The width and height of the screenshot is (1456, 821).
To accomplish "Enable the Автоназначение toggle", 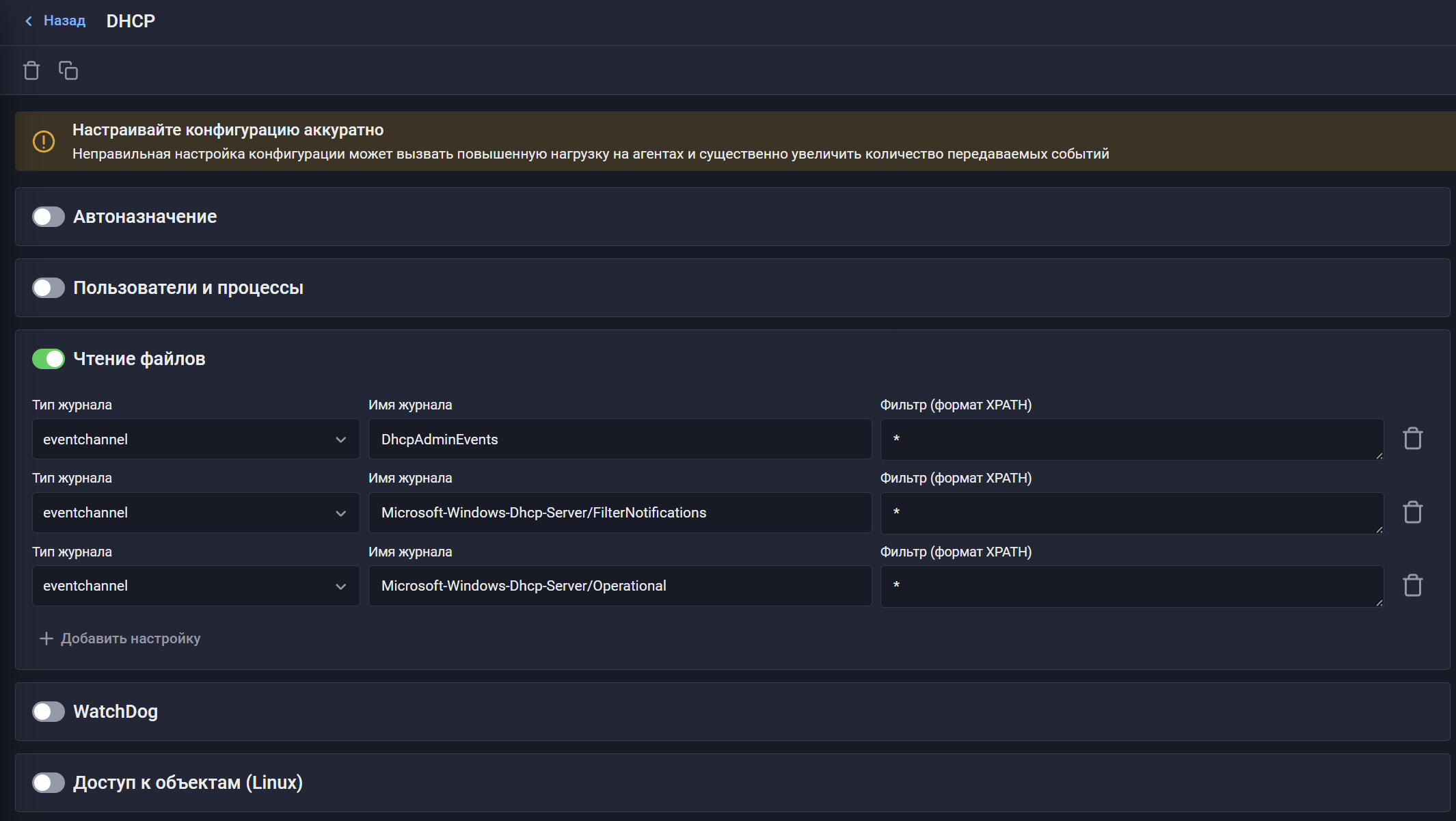I will pos(49,217).
